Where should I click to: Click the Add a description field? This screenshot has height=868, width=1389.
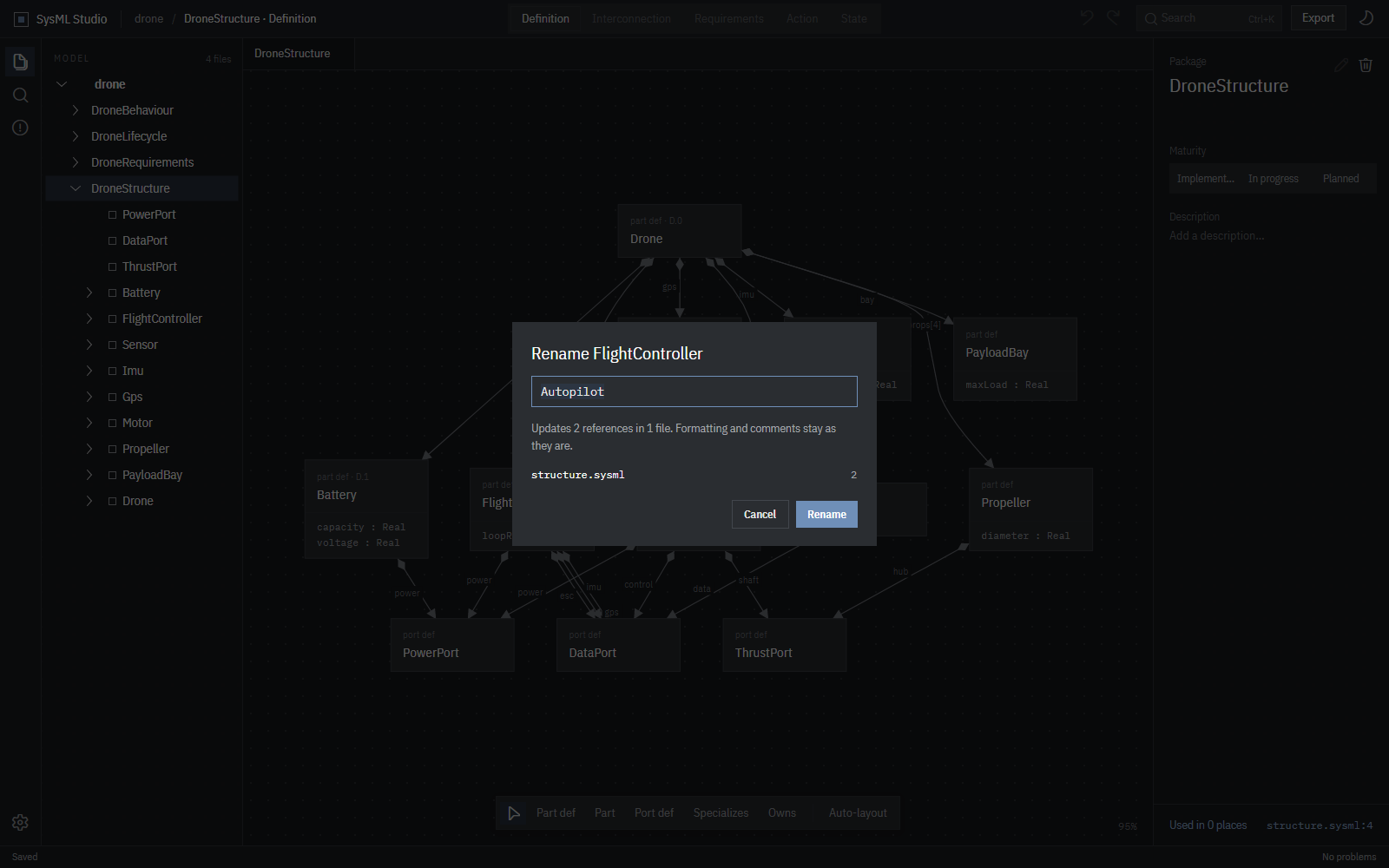(x=1216, y=236)
